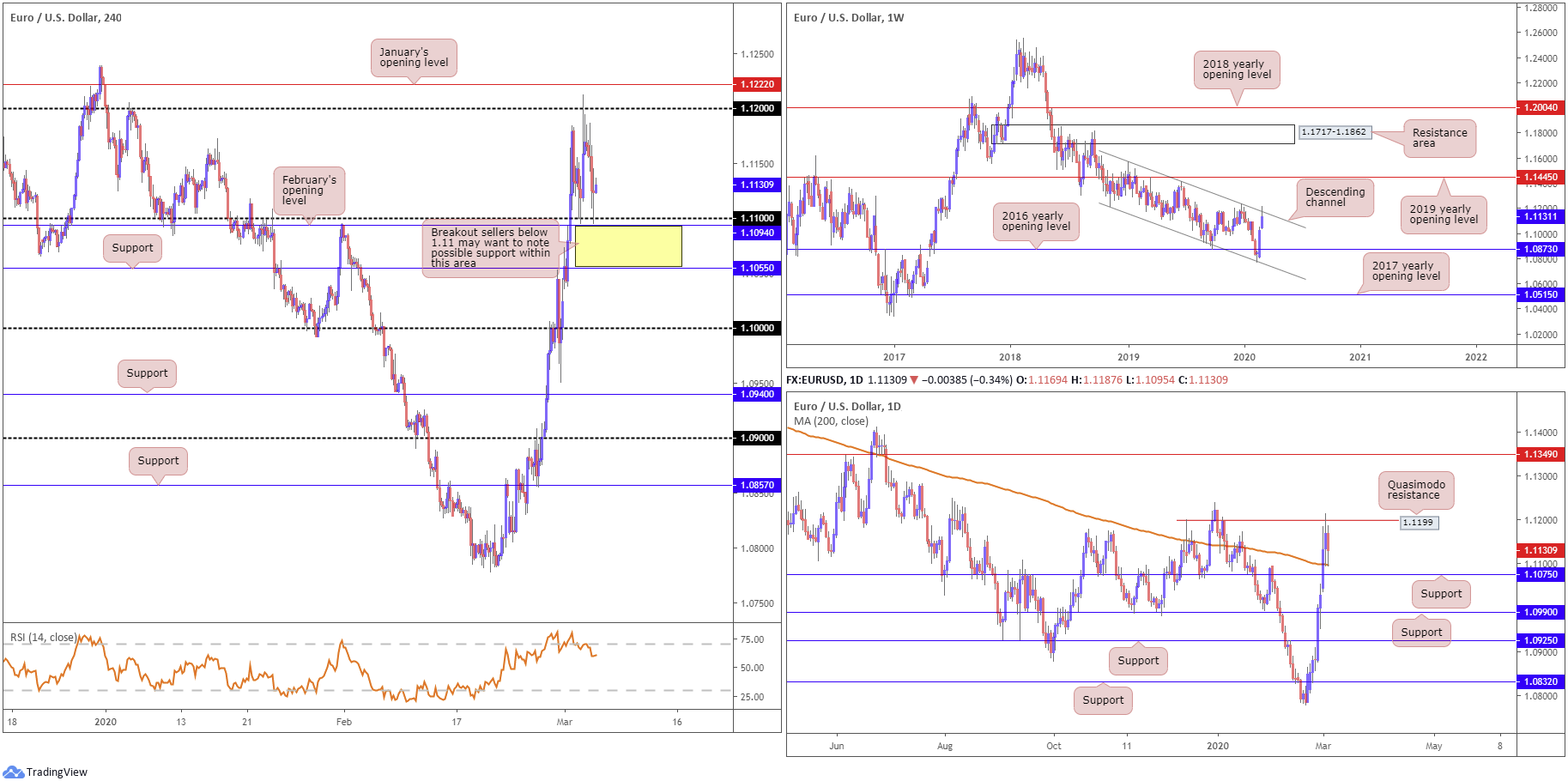Select the Resistance area callout
This screenshot has height=781, width=1568.
tap(1439, 138)
